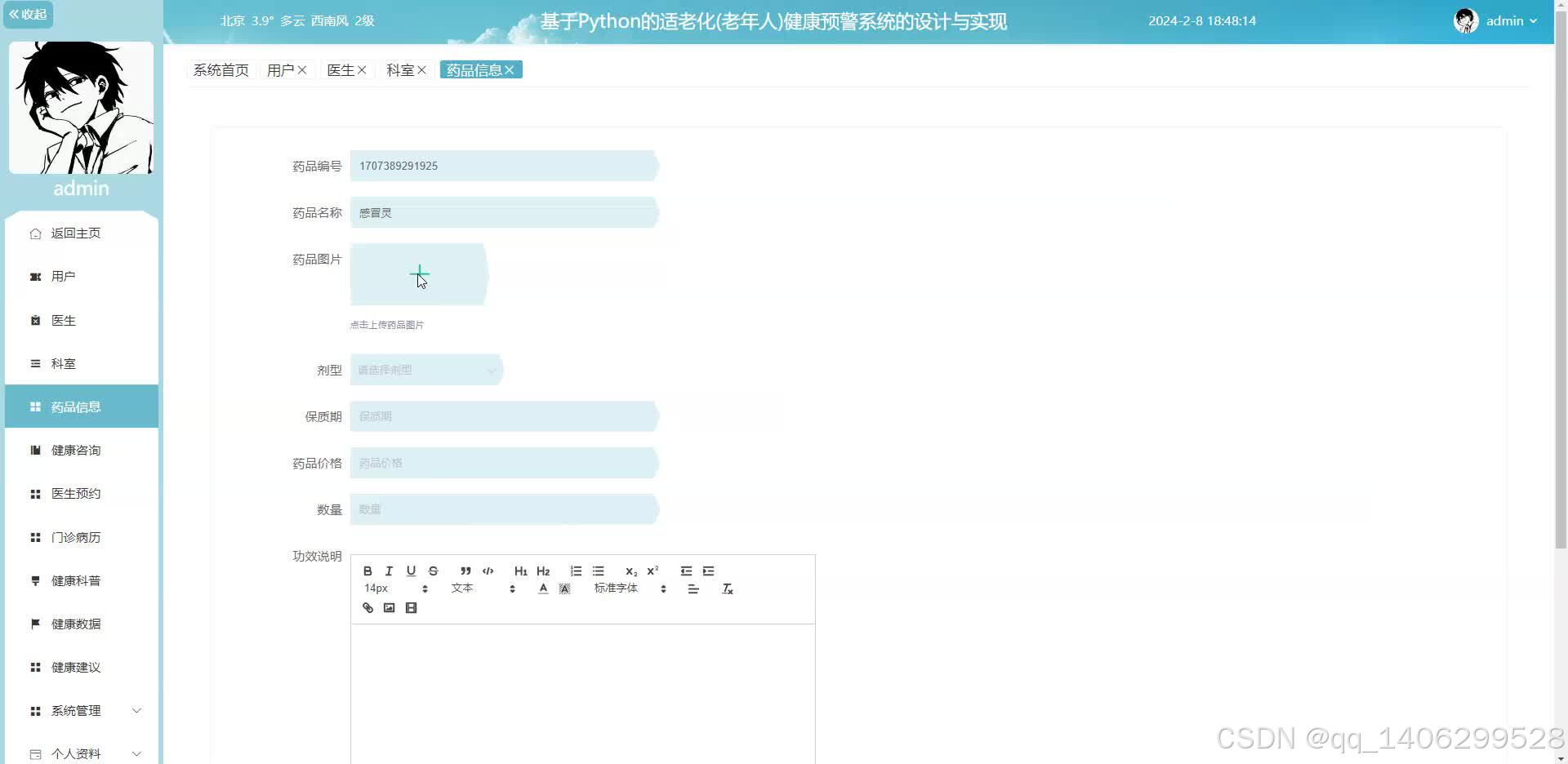Close the 医生 tab
Viewport: 1568px width, 764px height.
[x=362, y=70]
